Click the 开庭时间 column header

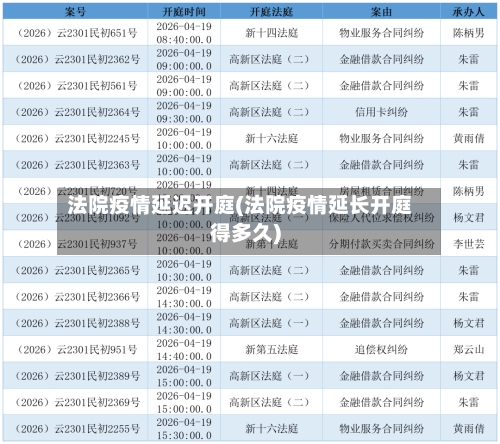coord(184,12)
